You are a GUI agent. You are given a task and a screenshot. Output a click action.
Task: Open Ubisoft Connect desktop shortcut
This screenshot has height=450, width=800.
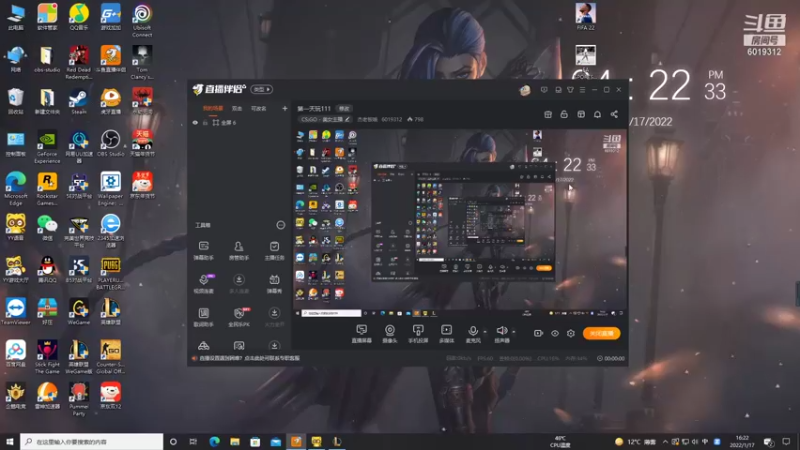(x=142, y=20)
